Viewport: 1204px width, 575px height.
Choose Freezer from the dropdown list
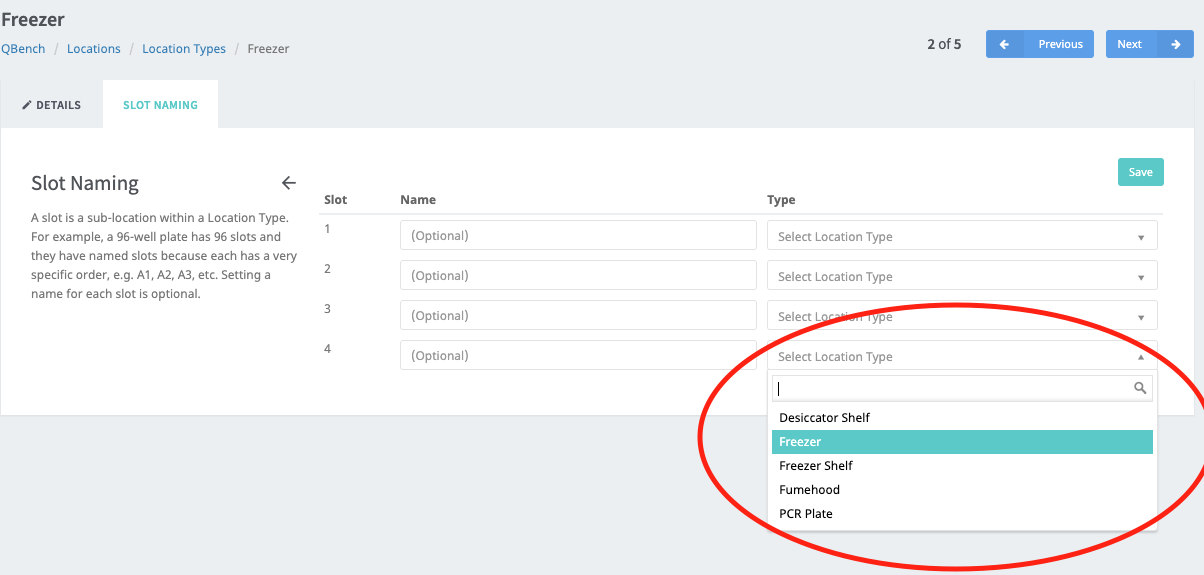[x=962, y=442]
